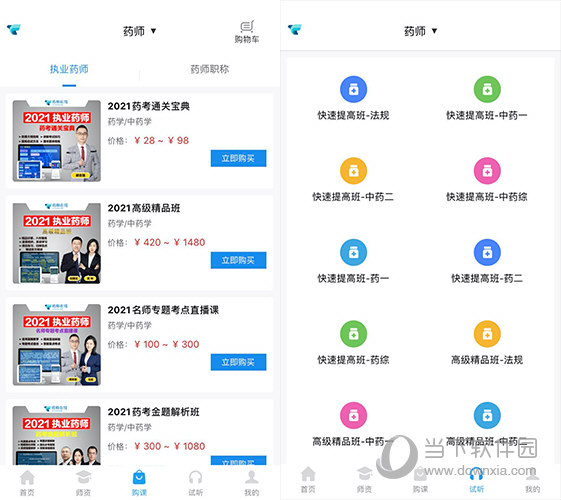The image size is (561, 500).
Task: Tap the 快速提高班-法规 label
Action: [x=353, y=115]
